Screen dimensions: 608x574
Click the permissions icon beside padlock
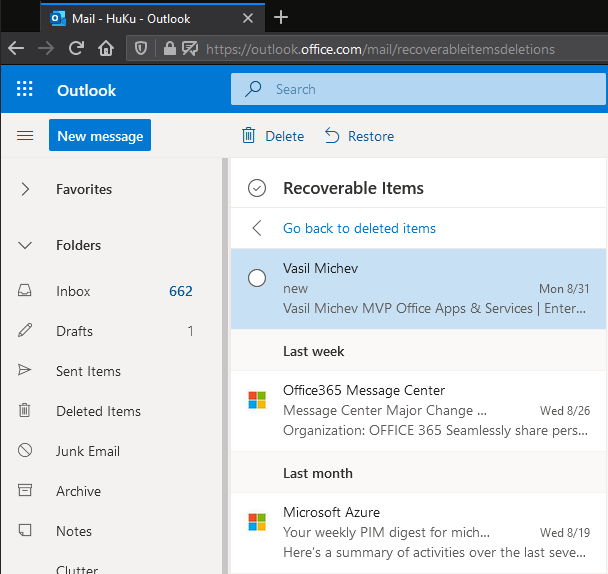(x=190, y=49)
